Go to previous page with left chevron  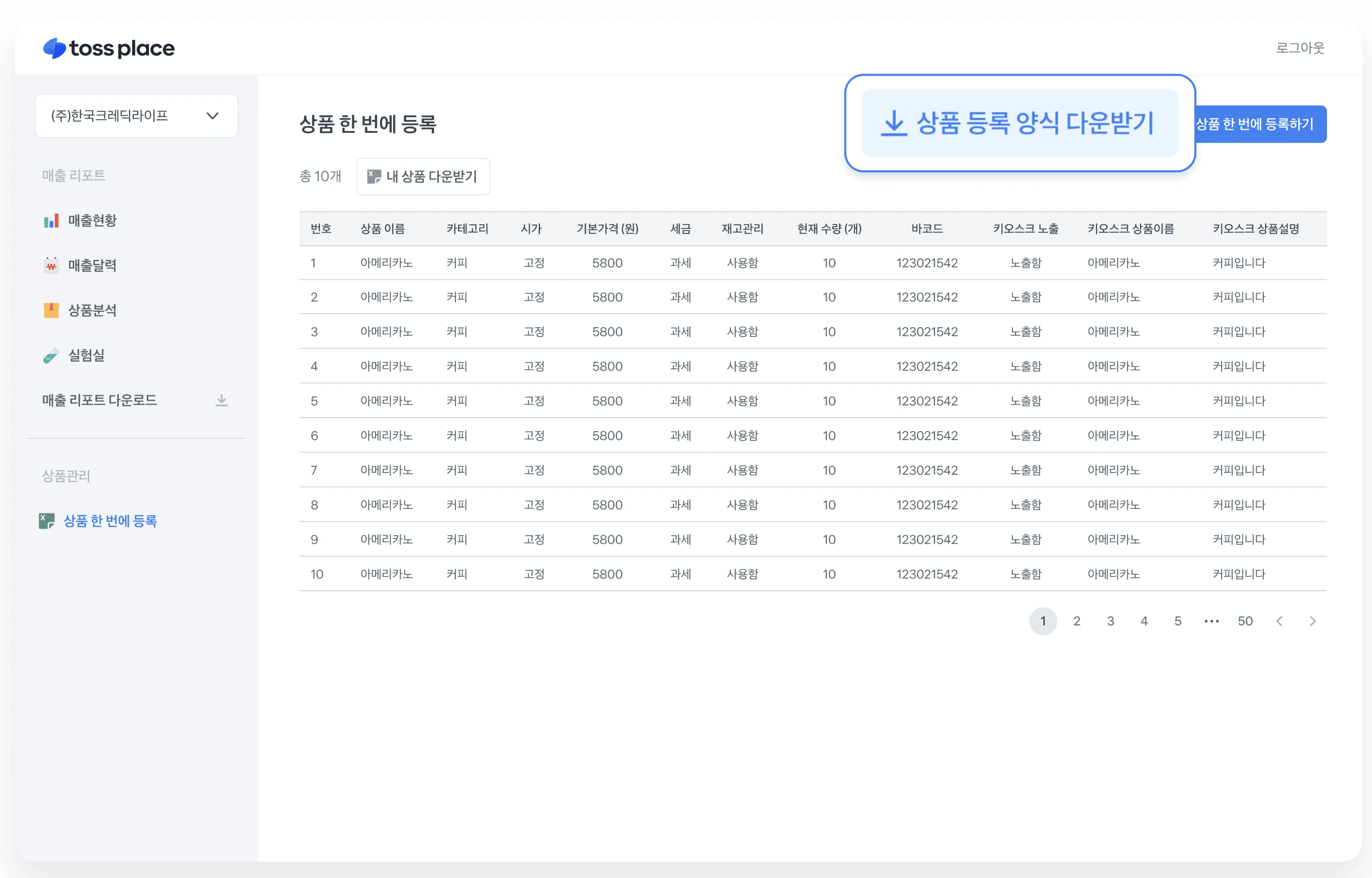click(1279, 621)
